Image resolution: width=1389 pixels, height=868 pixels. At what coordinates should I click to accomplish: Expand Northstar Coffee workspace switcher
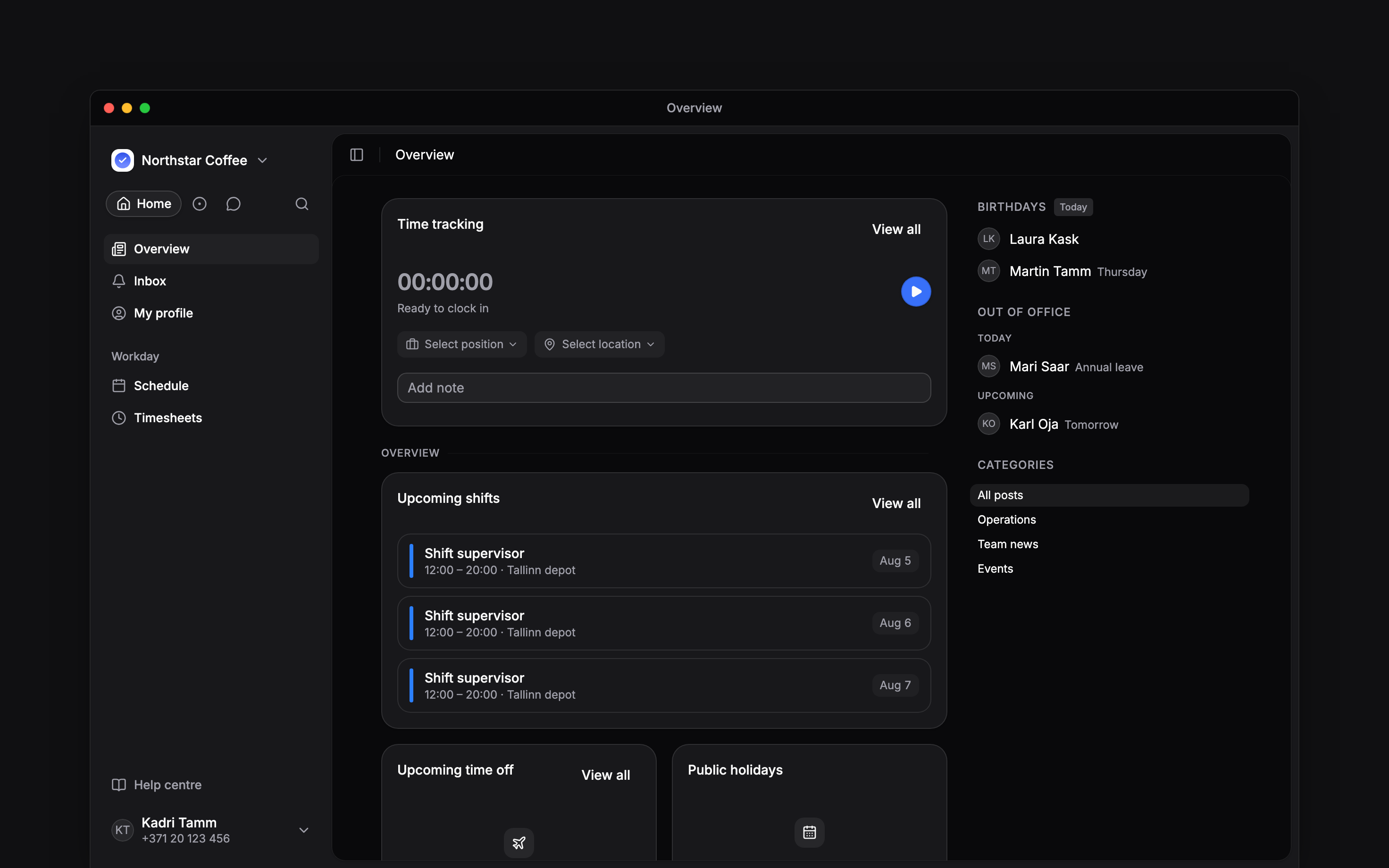(262, 161)
